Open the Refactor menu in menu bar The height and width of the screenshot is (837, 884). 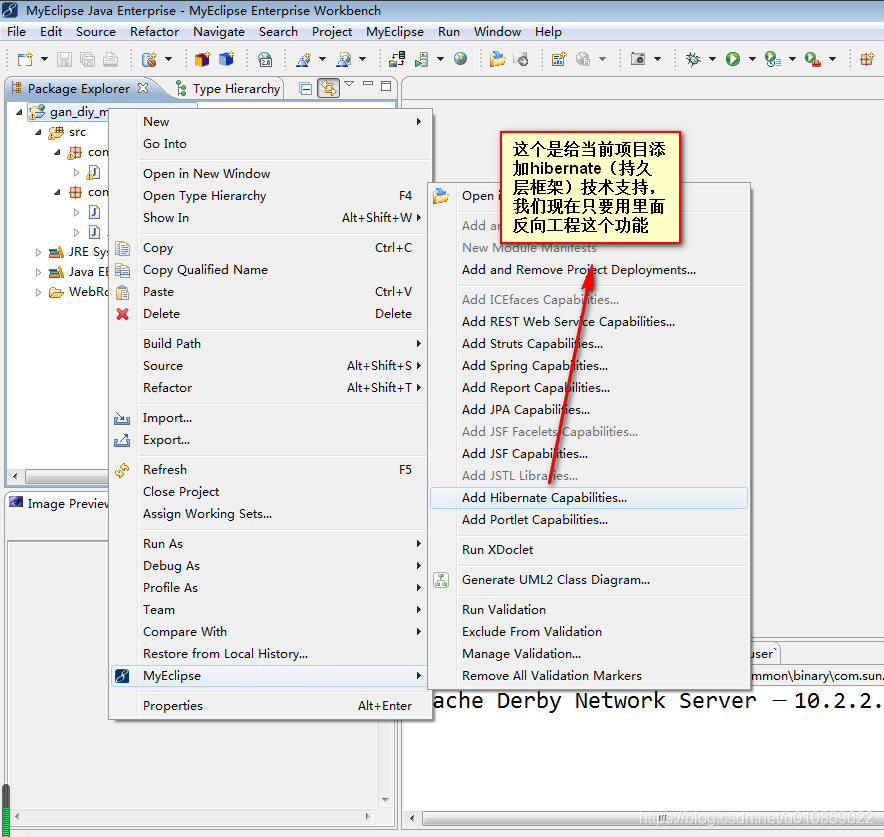(154, 32)
